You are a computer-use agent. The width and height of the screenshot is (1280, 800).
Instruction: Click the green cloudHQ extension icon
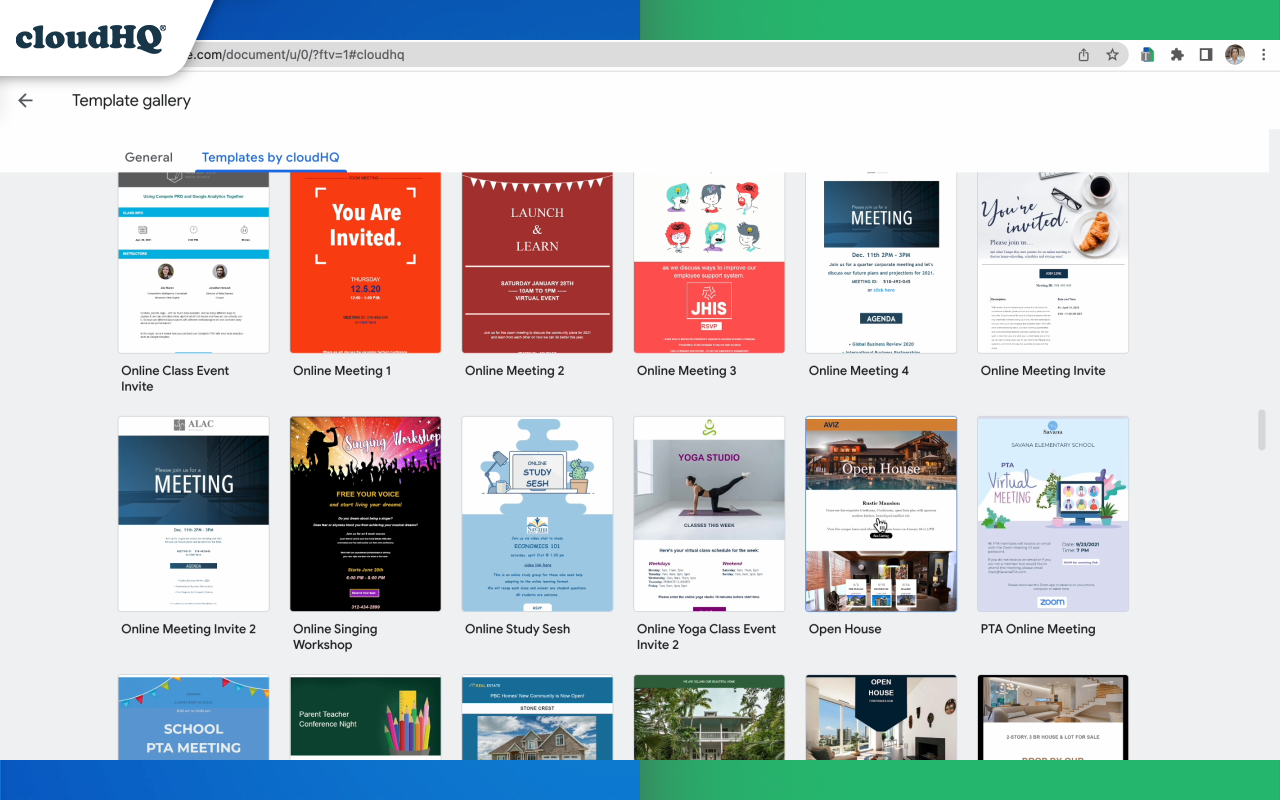pos(1147,54)
